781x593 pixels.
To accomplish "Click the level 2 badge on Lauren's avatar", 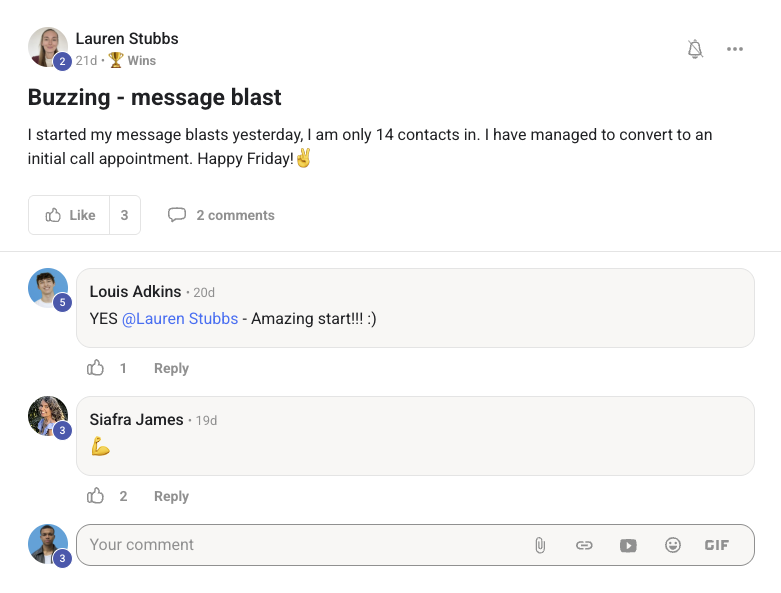I will tap(62, 61).
